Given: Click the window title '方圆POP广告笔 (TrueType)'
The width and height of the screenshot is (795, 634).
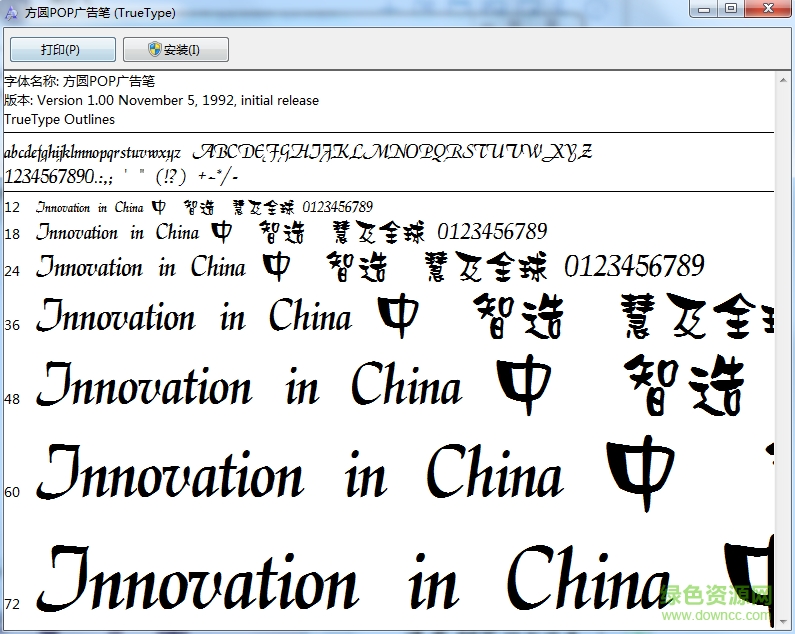Looking at the screenshot, I should (100, 13).
